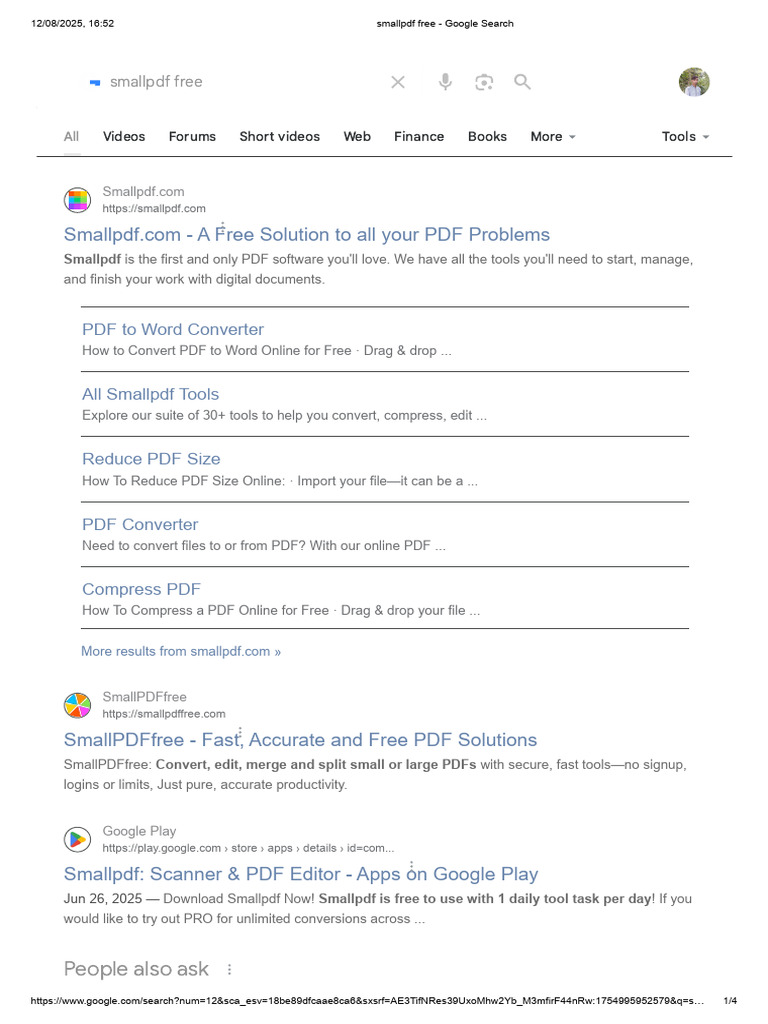
Task: Open SmallPDFfree Fast, Accurate result title
Action: (x=300, y=740)
